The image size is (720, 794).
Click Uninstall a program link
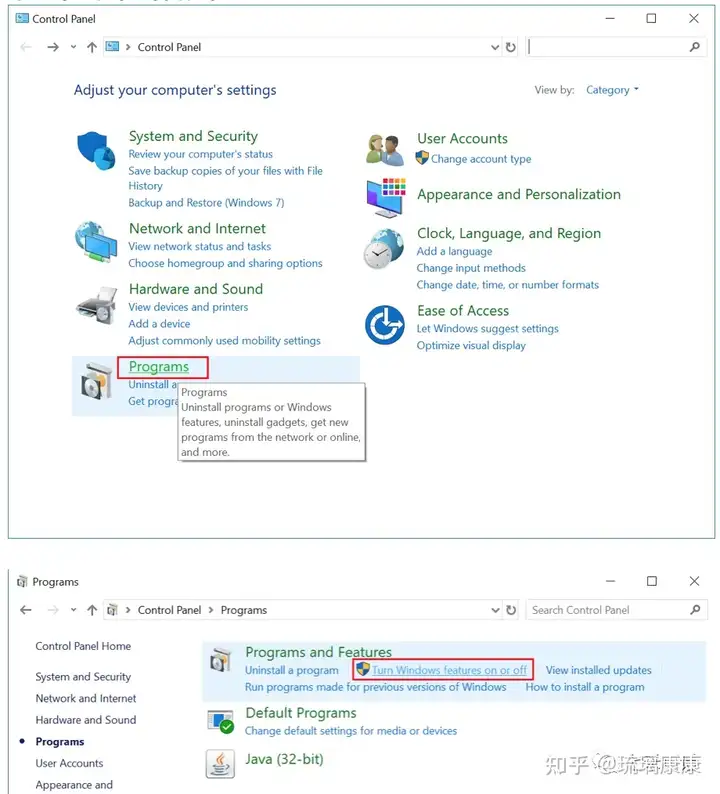click(x=292, y=670)
